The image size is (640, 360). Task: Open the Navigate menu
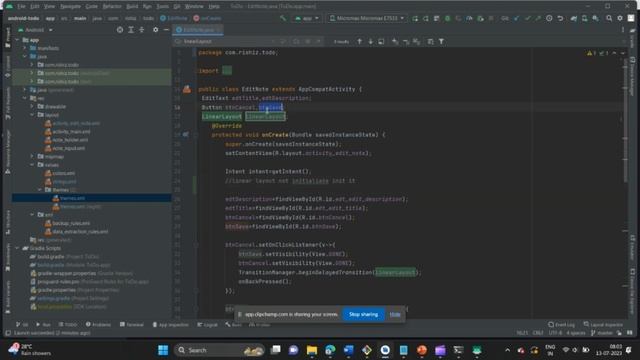(x=70, y=7)
